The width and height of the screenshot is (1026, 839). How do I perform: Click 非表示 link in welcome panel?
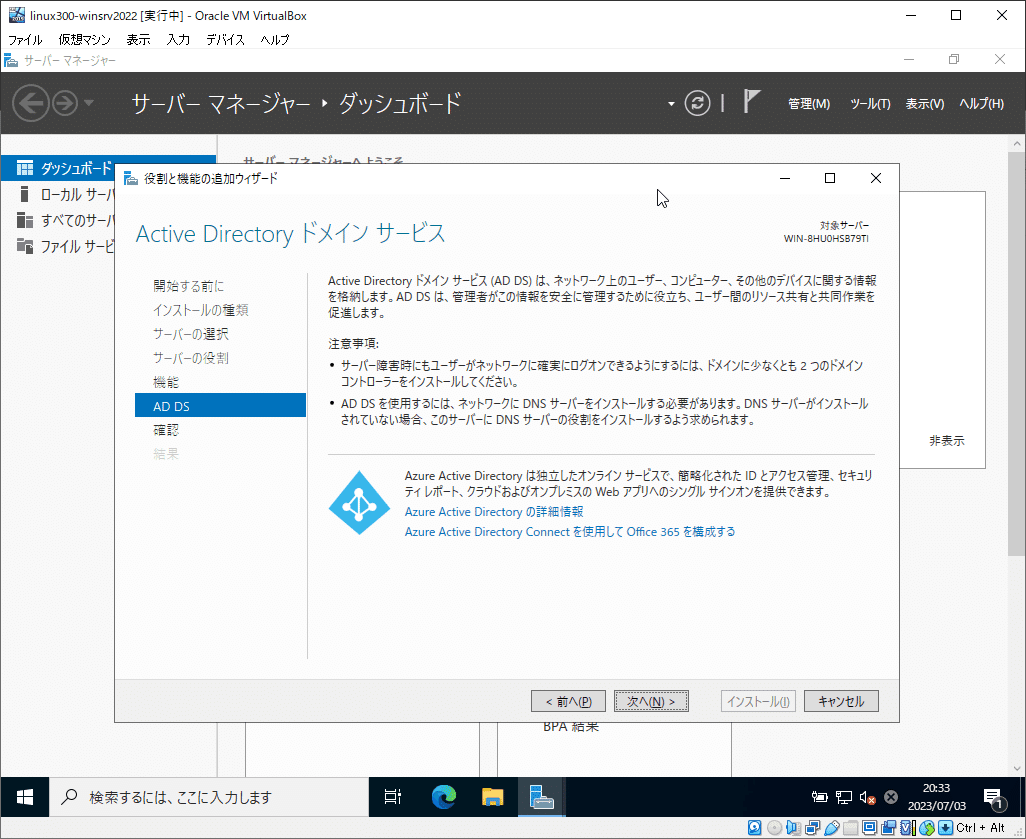coord(946,441)
